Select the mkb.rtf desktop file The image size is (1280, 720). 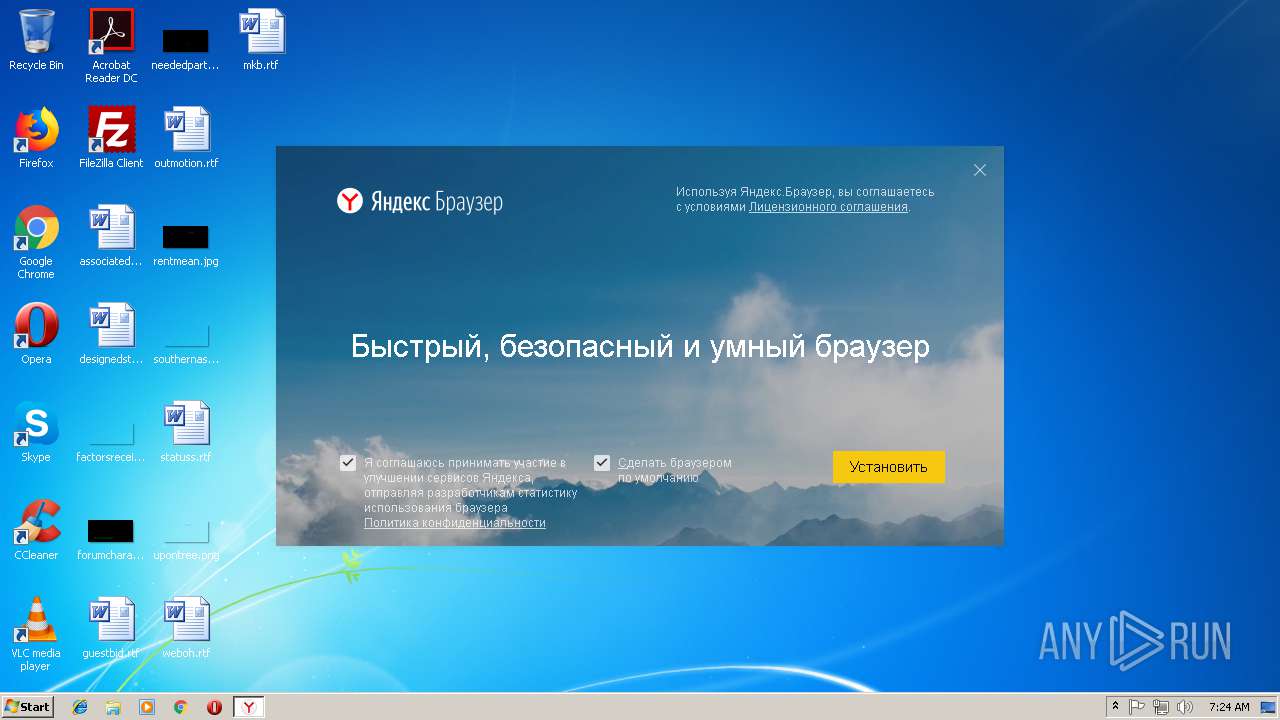tap(261, 40)
